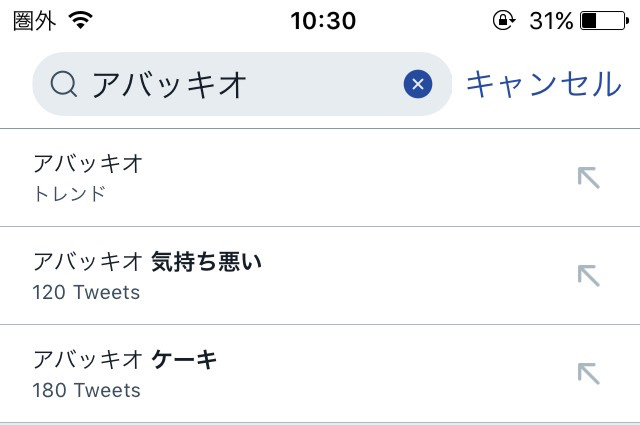Tap the magnifying glass search icon
This screenshot has height=425, width=640.
pyautogui.click(x=64, y=84)
